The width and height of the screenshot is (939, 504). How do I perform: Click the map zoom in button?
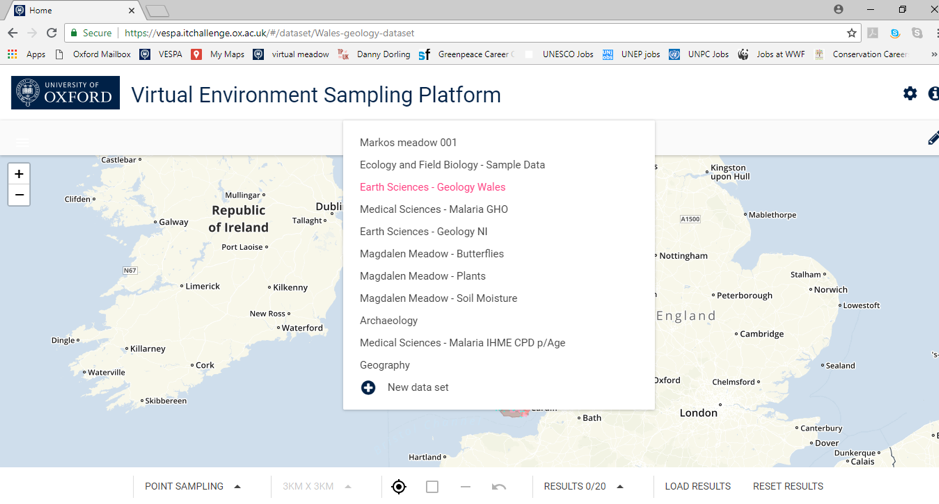pos(19,174)
